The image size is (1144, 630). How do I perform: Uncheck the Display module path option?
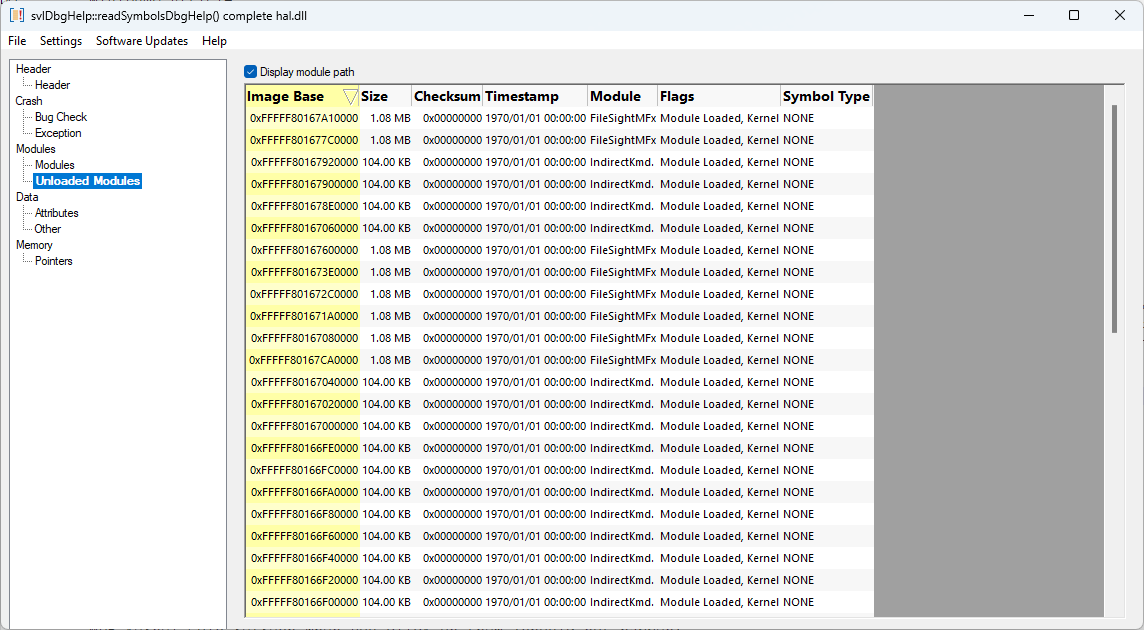[250, 72]
